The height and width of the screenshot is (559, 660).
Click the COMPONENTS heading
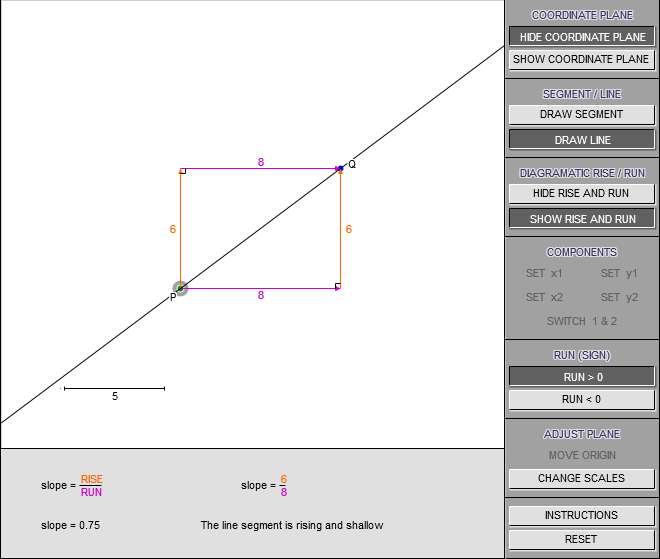[582, 252]
